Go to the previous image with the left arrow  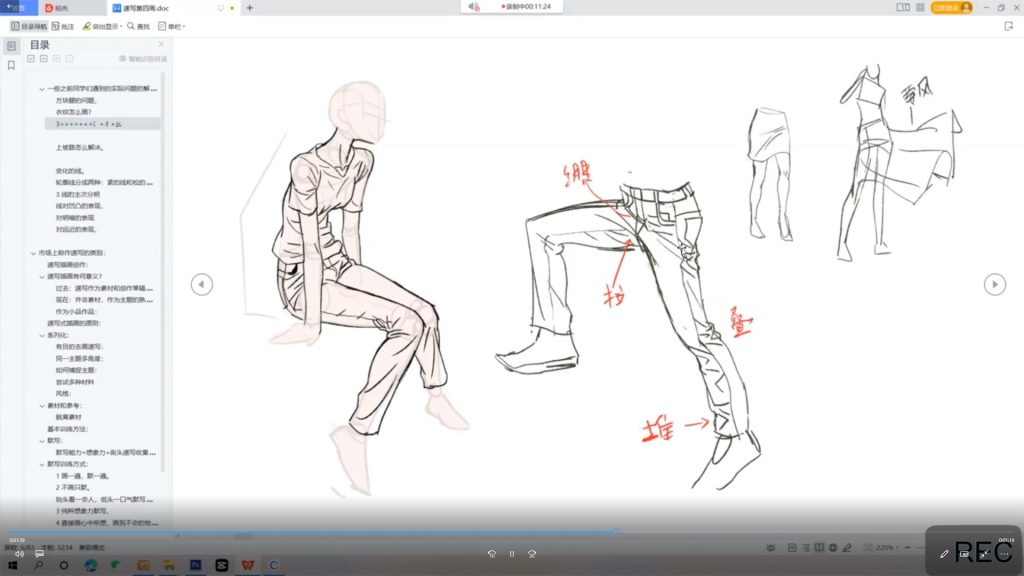[202, 285]
